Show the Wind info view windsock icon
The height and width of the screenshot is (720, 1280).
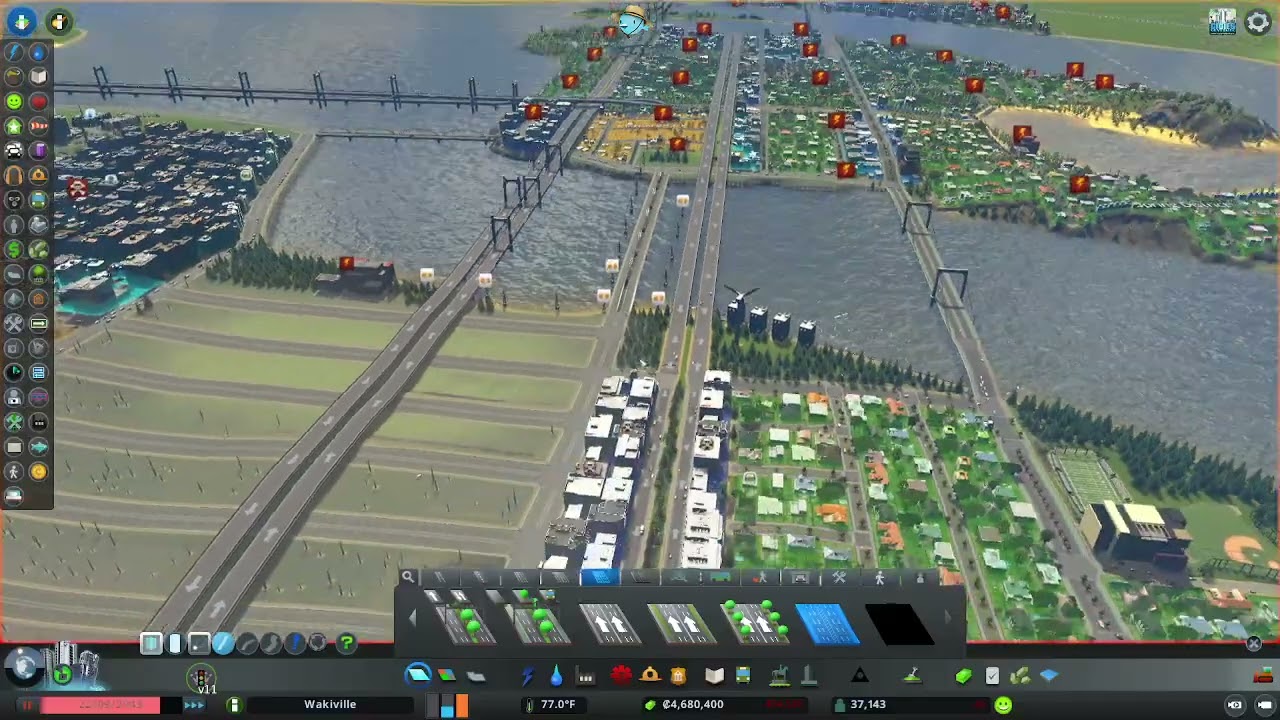pyautogui.click(x=38, y=126)
